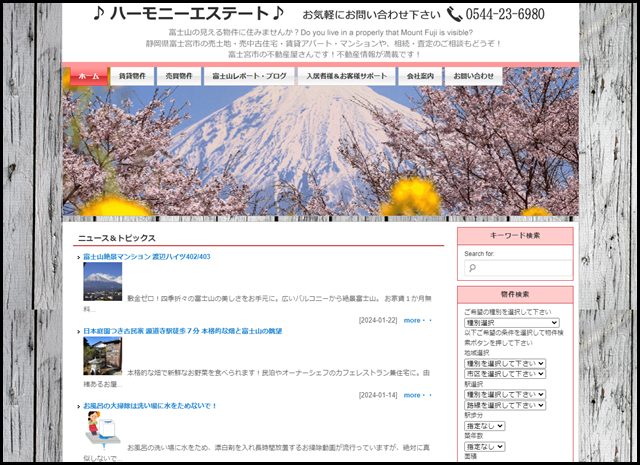This screenshot has width=640, height=465.
Task: Click the 物件検索 panel header
Action: tap(515, 294)
